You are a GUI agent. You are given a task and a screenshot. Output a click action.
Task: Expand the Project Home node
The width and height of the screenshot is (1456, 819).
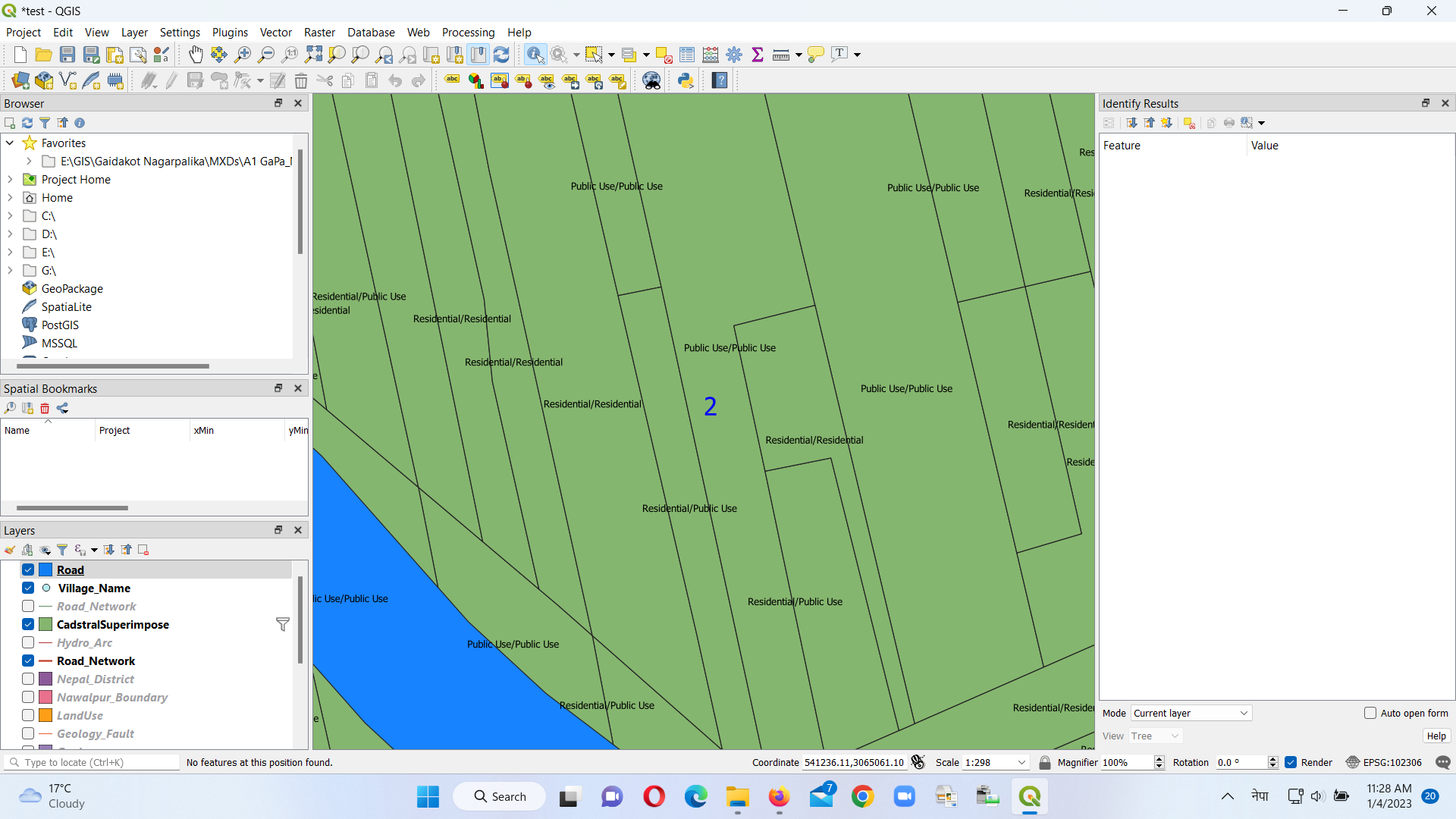click(x=10, y=179)
